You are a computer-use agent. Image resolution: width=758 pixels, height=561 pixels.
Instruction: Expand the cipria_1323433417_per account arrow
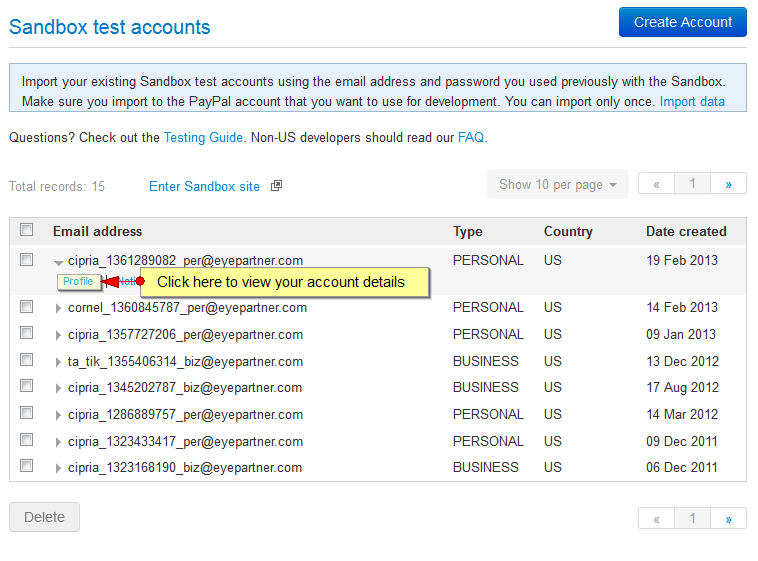(x=59, y=441)
